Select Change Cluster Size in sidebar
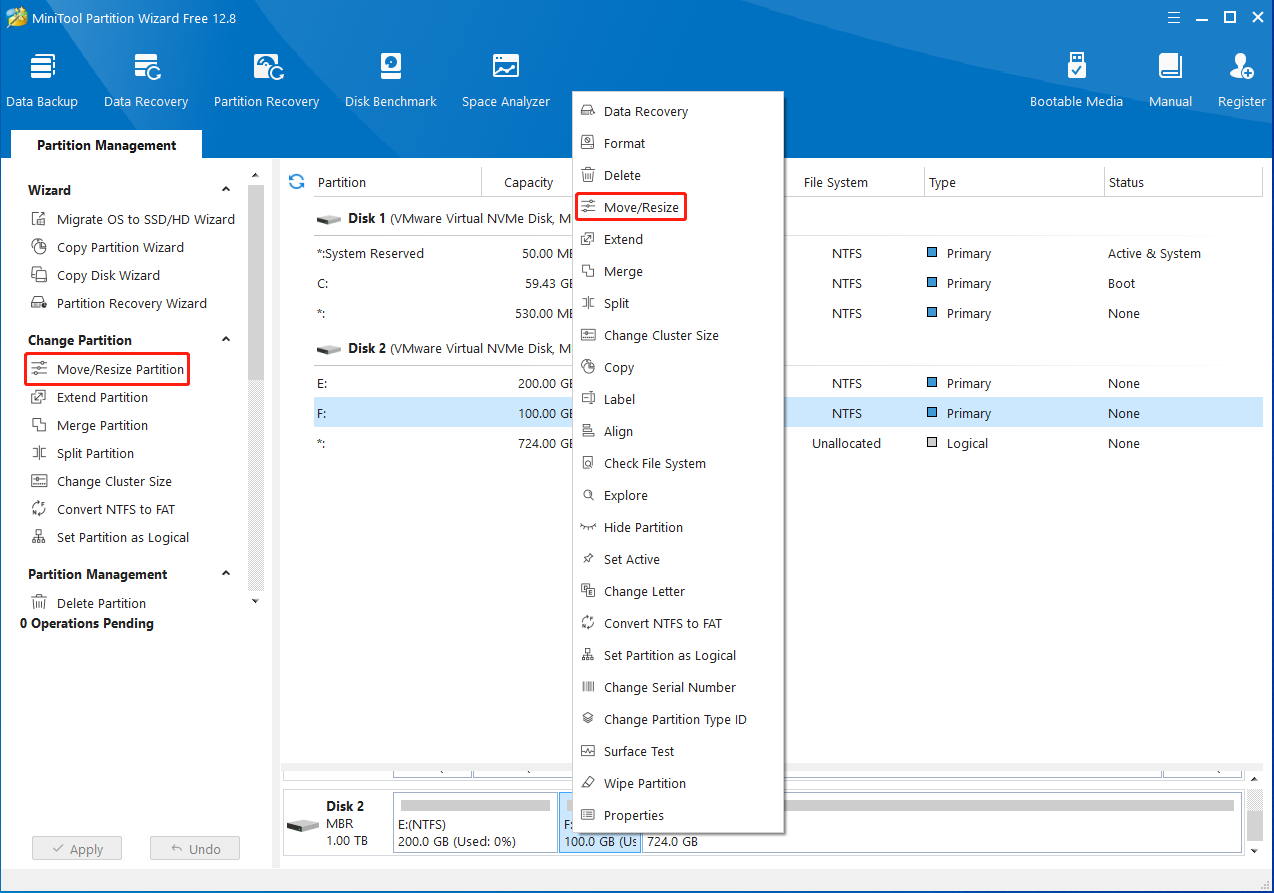 click(101, 481)
